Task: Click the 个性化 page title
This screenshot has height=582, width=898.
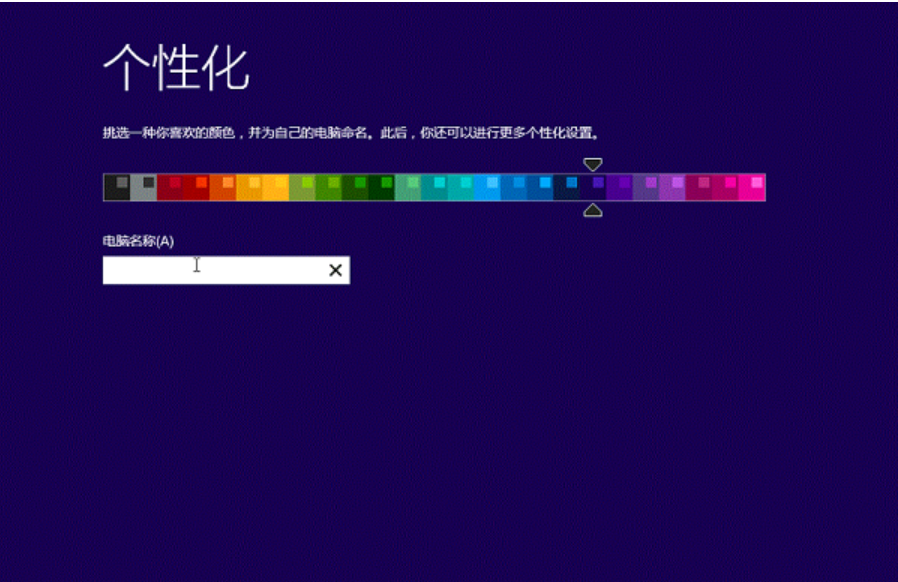Action: [176, 68]
